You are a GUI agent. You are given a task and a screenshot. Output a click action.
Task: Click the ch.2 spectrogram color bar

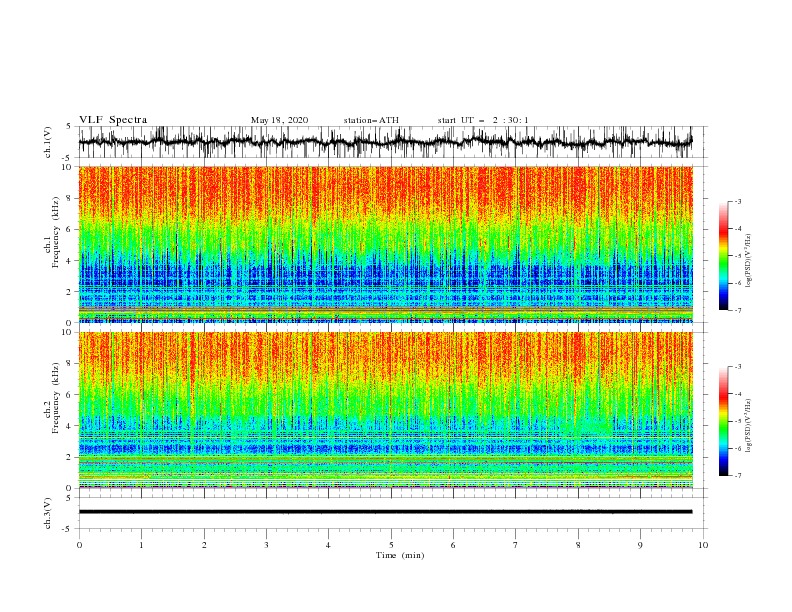tap(723, 421)
